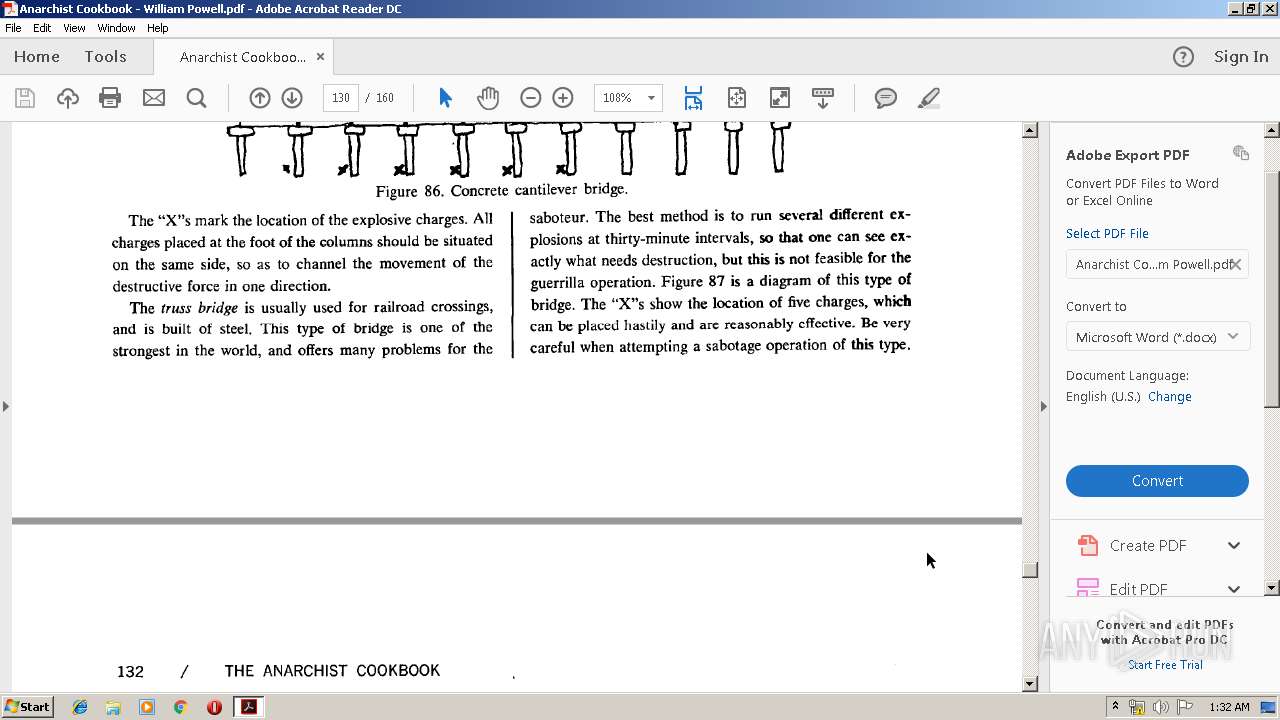This screenshot has height=720, width=1280.
Task: Click the Edit PDF tool icon
Action: 1087,588
